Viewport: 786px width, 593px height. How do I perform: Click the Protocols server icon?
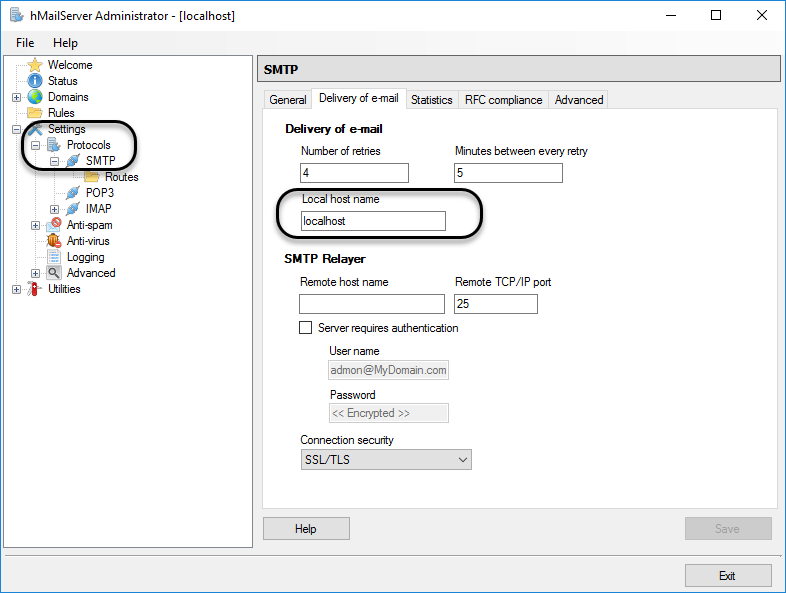tap(54, 145)
